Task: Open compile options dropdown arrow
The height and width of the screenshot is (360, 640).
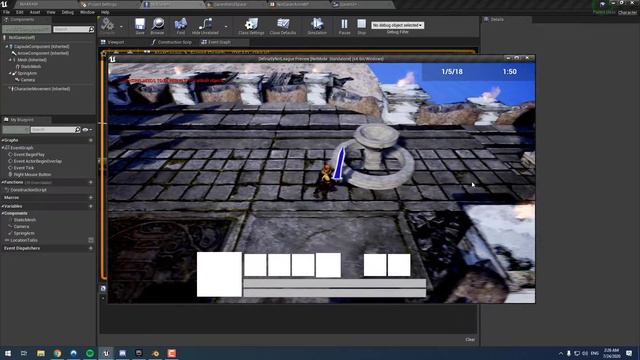Action: [x=121, y=27]
